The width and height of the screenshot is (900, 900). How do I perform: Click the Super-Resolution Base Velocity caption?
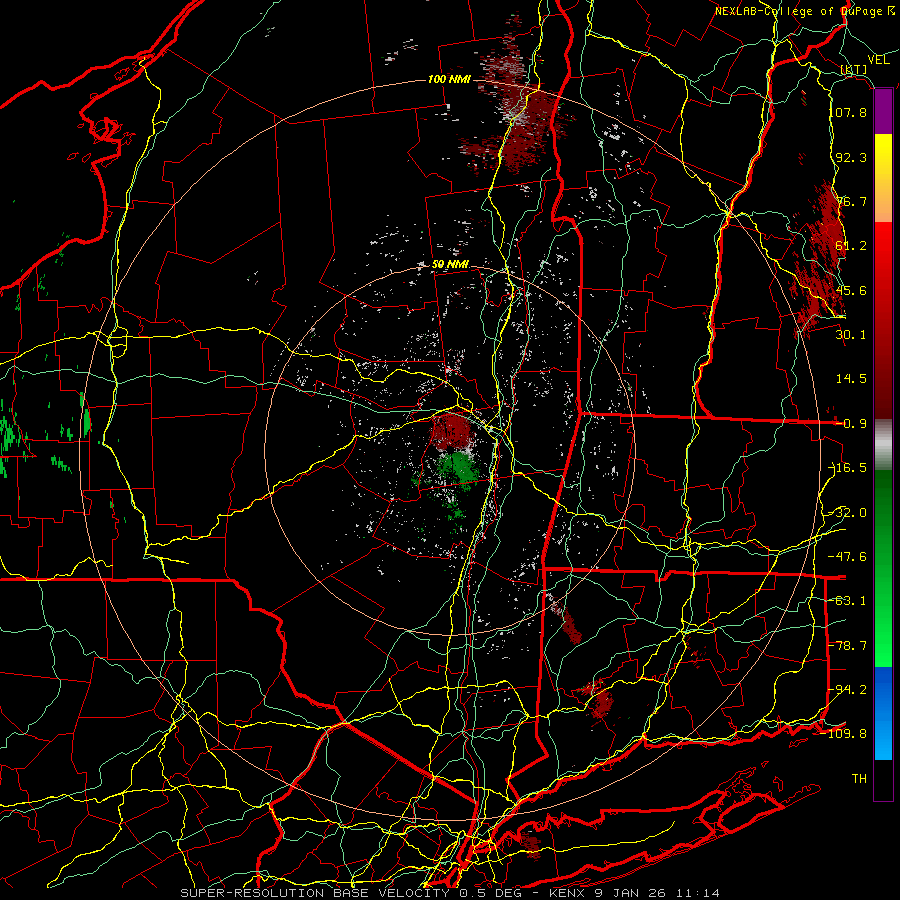pos(449,893)
